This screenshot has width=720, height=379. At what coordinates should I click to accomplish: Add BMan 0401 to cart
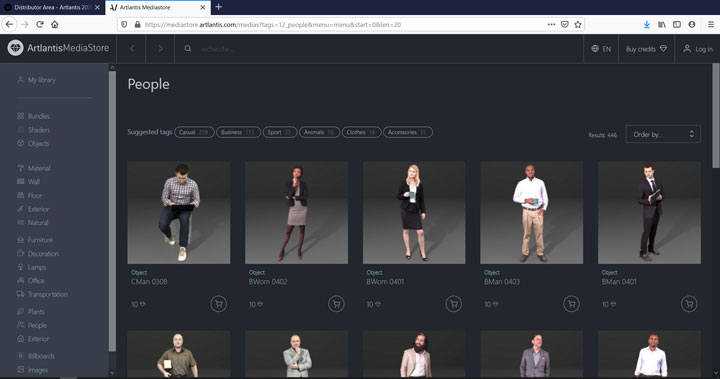click(x=689, y=304)
